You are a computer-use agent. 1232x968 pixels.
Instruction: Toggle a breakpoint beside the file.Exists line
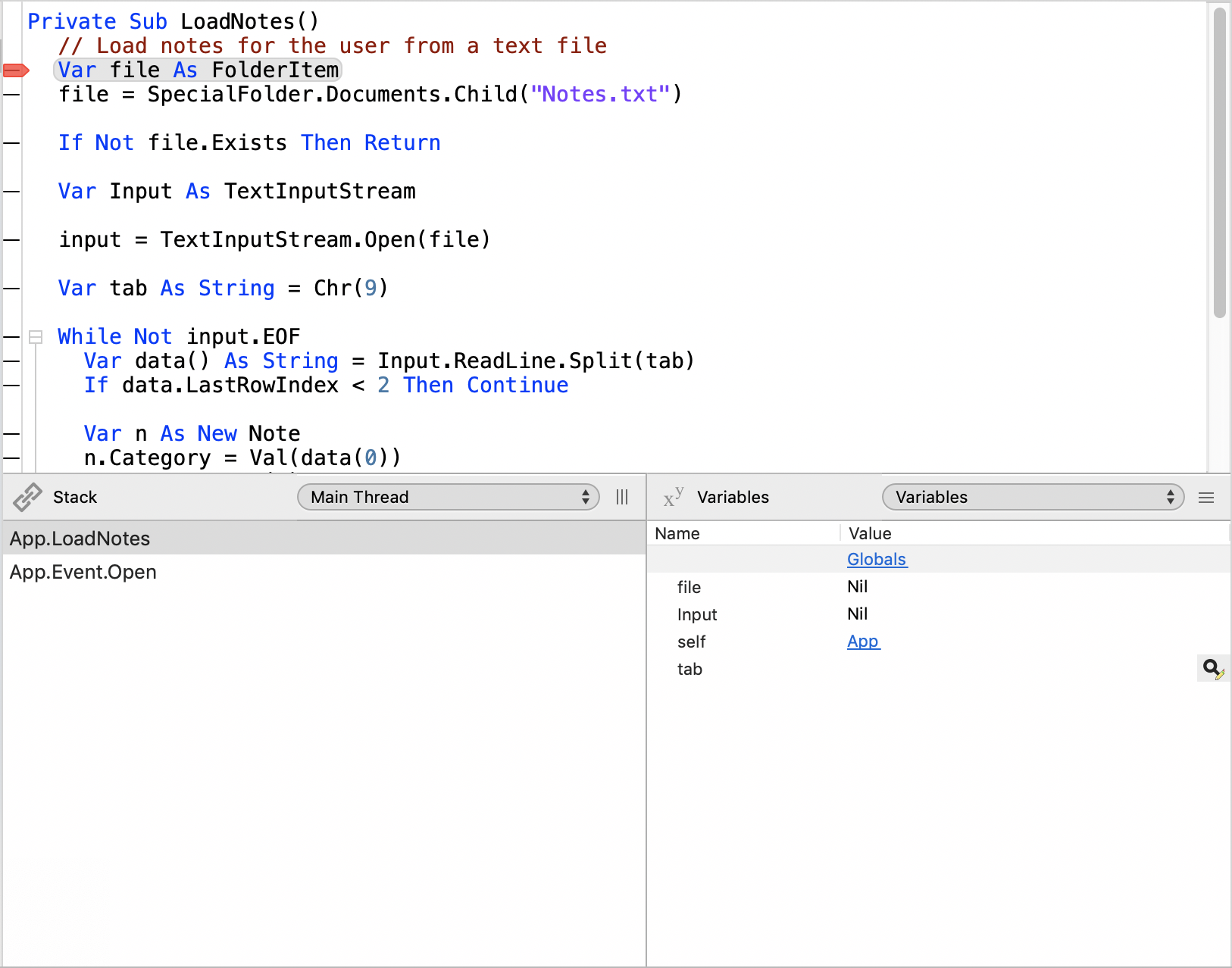pyautogui.click(x=11, y=142)
